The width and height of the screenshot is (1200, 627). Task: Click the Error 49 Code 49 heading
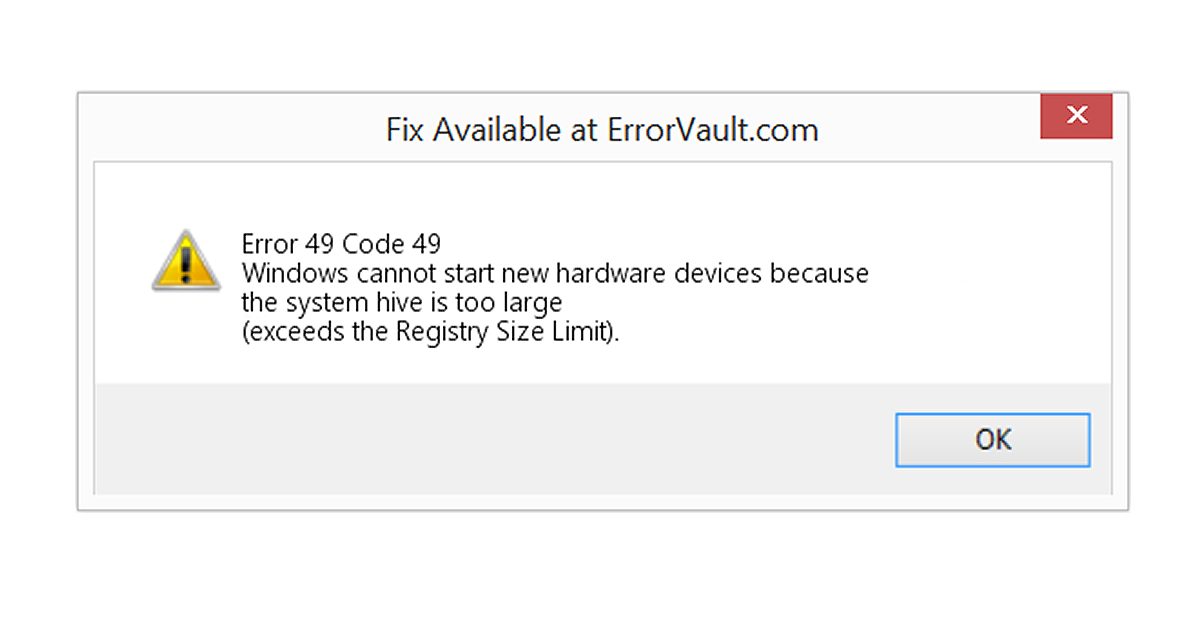click(340, 243)
